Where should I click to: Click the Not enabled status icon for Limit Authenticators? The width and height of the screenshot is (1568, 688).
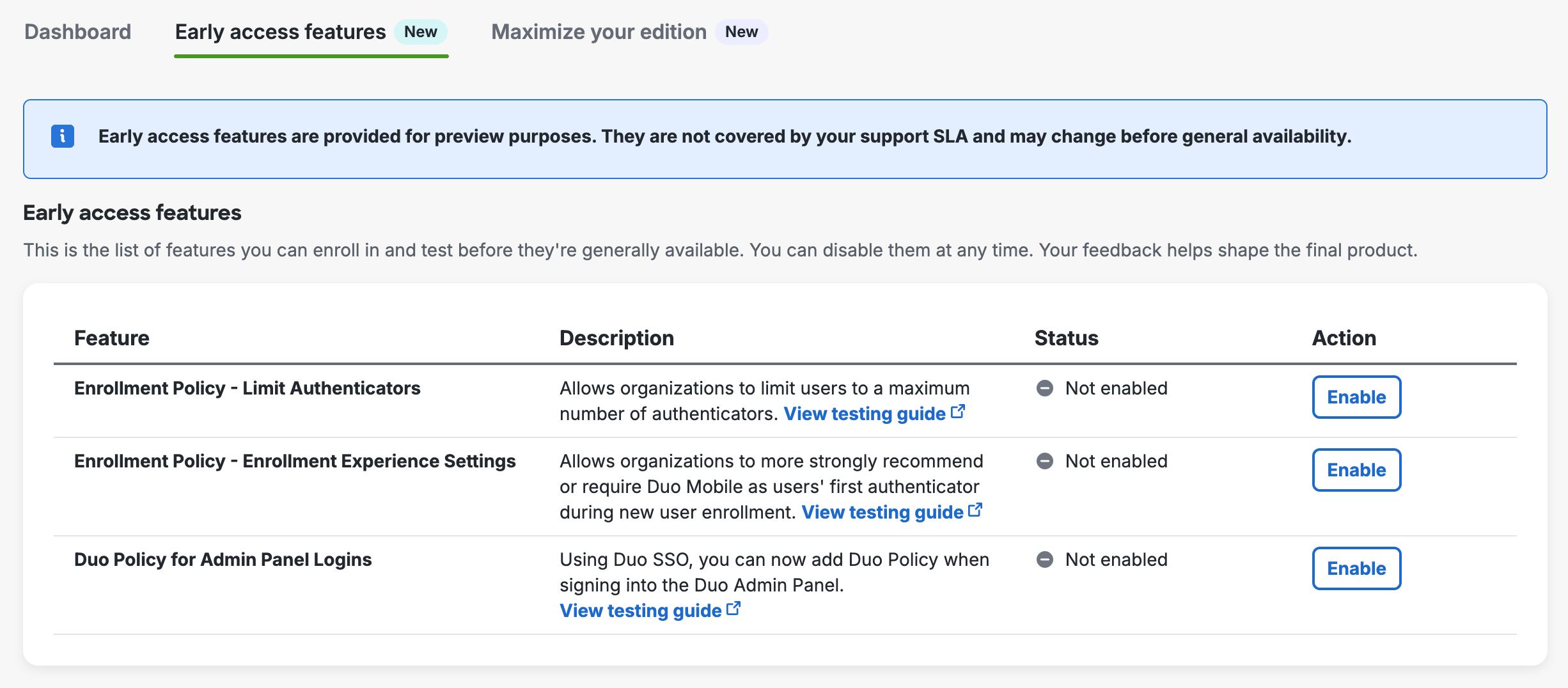pos(1045,388)
